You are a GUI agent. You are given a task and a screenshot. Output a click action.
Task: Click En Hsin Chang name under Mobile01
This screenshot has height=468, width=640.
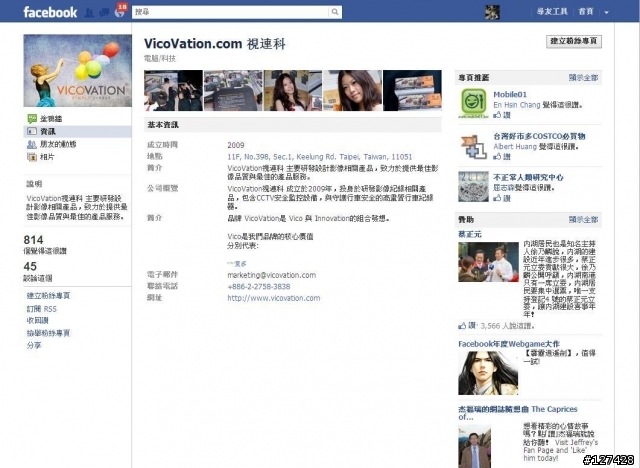coord(516,105)
